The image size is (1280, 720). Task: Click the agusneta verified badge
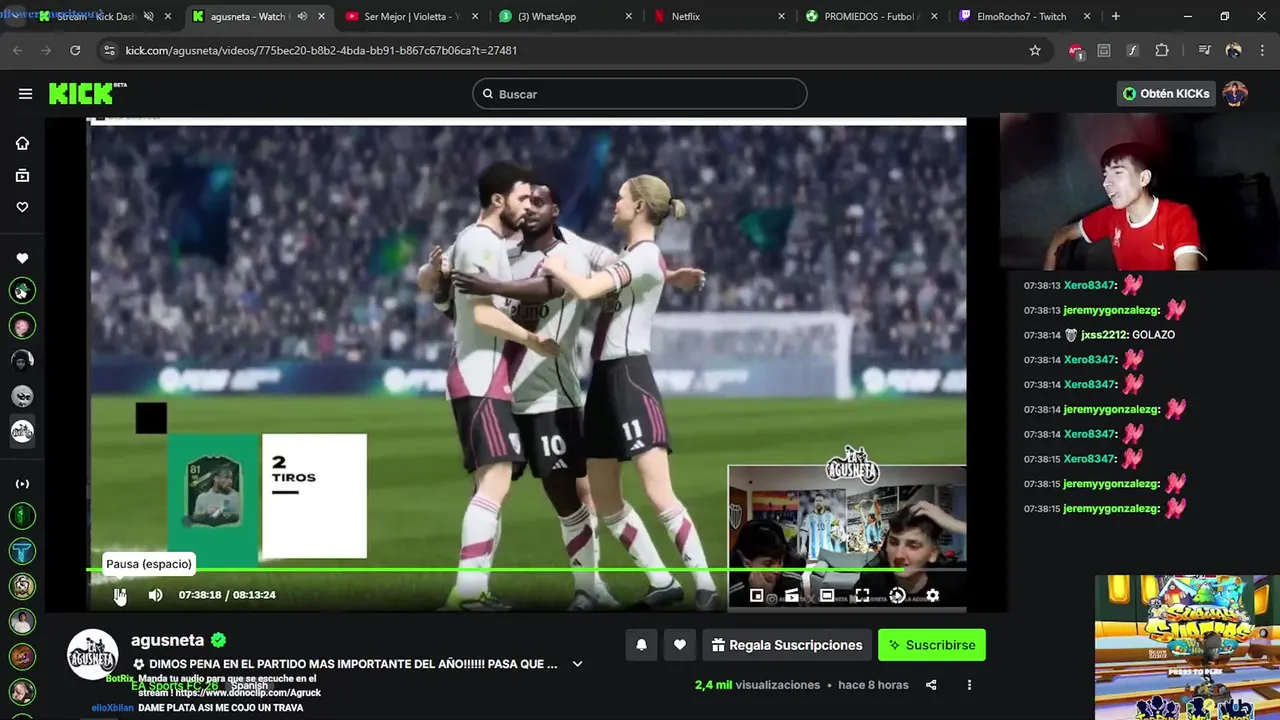coord(218,640)
